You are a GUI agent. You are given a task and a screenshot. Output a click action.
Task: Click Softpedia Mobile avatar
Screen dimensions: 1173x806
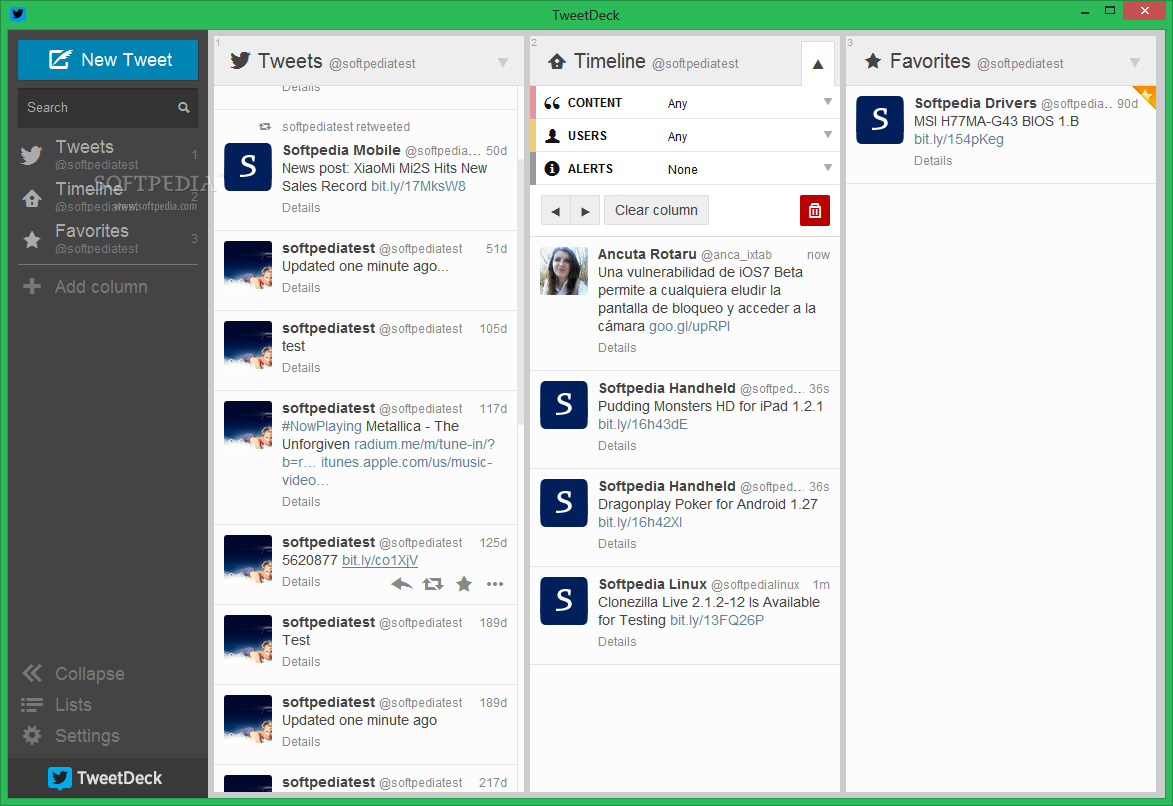coord(248,167)
